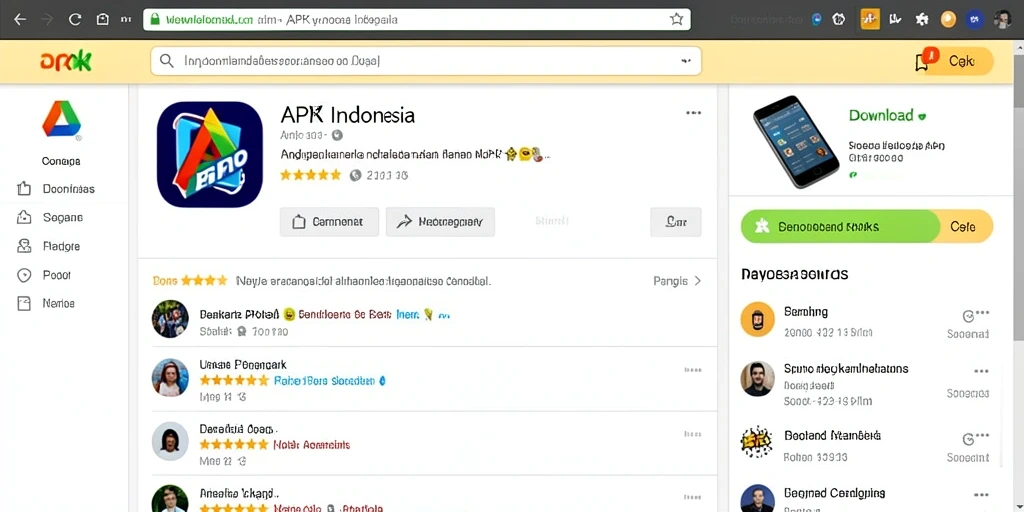Click the phone preview image
The height and width of the screenshot is (512, 1024).
795,141
